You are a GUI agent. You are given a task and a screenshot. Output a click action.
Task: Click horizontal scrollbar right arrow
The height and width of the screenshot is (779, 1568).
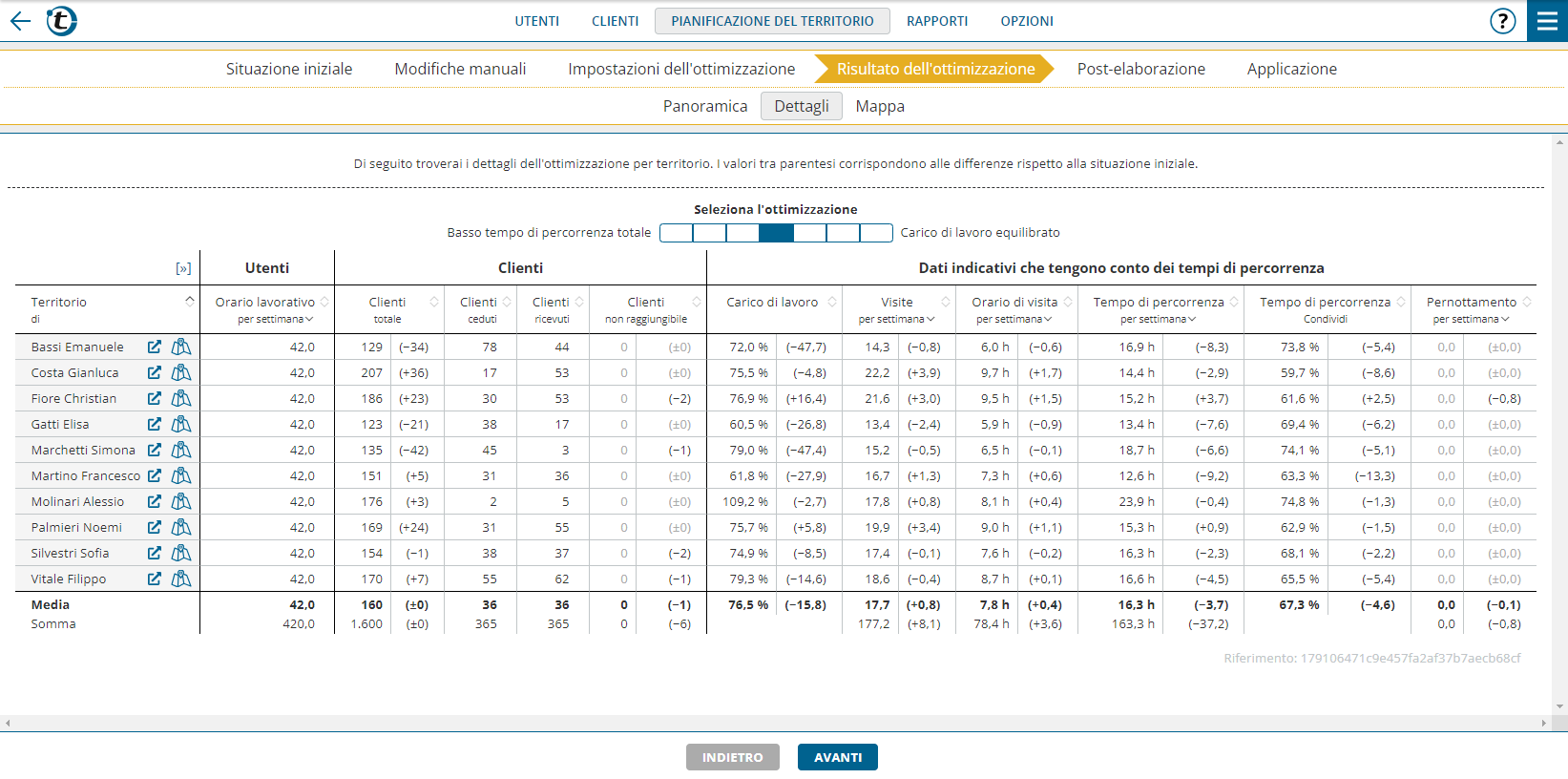click(x=1544, y=723)
